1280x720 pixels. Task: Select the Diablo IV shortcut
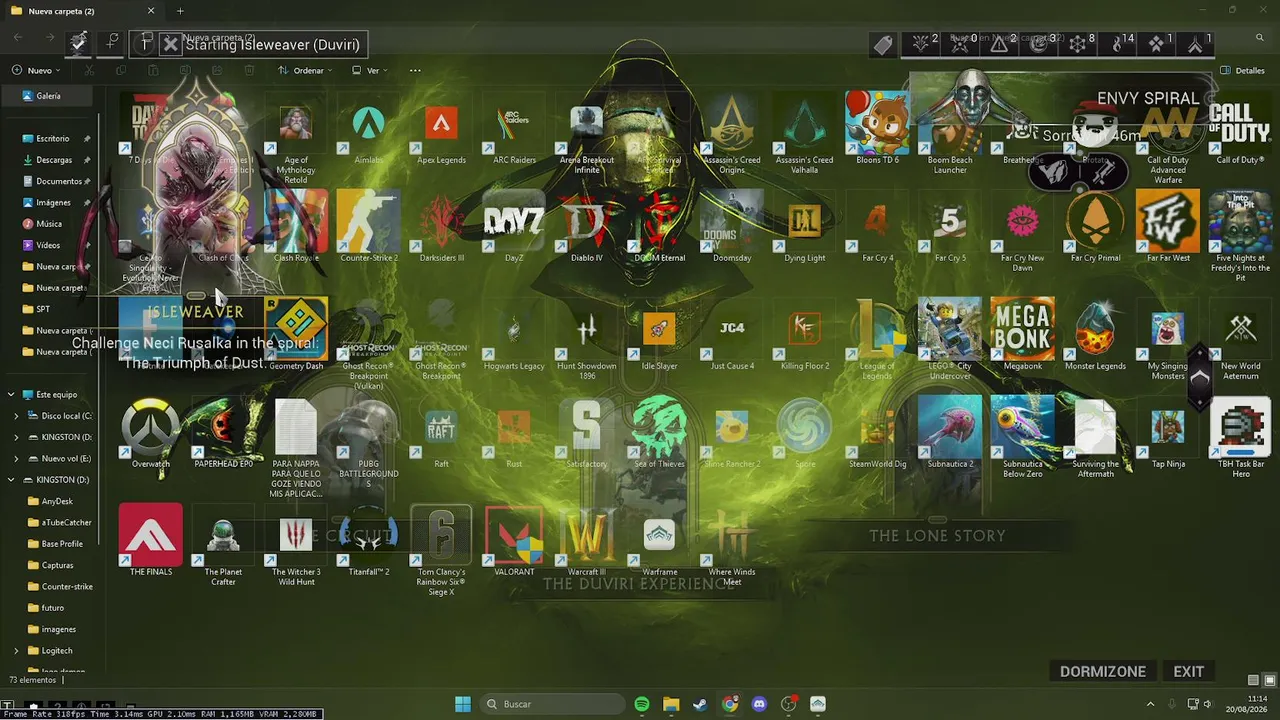click(x=587, y=228)
